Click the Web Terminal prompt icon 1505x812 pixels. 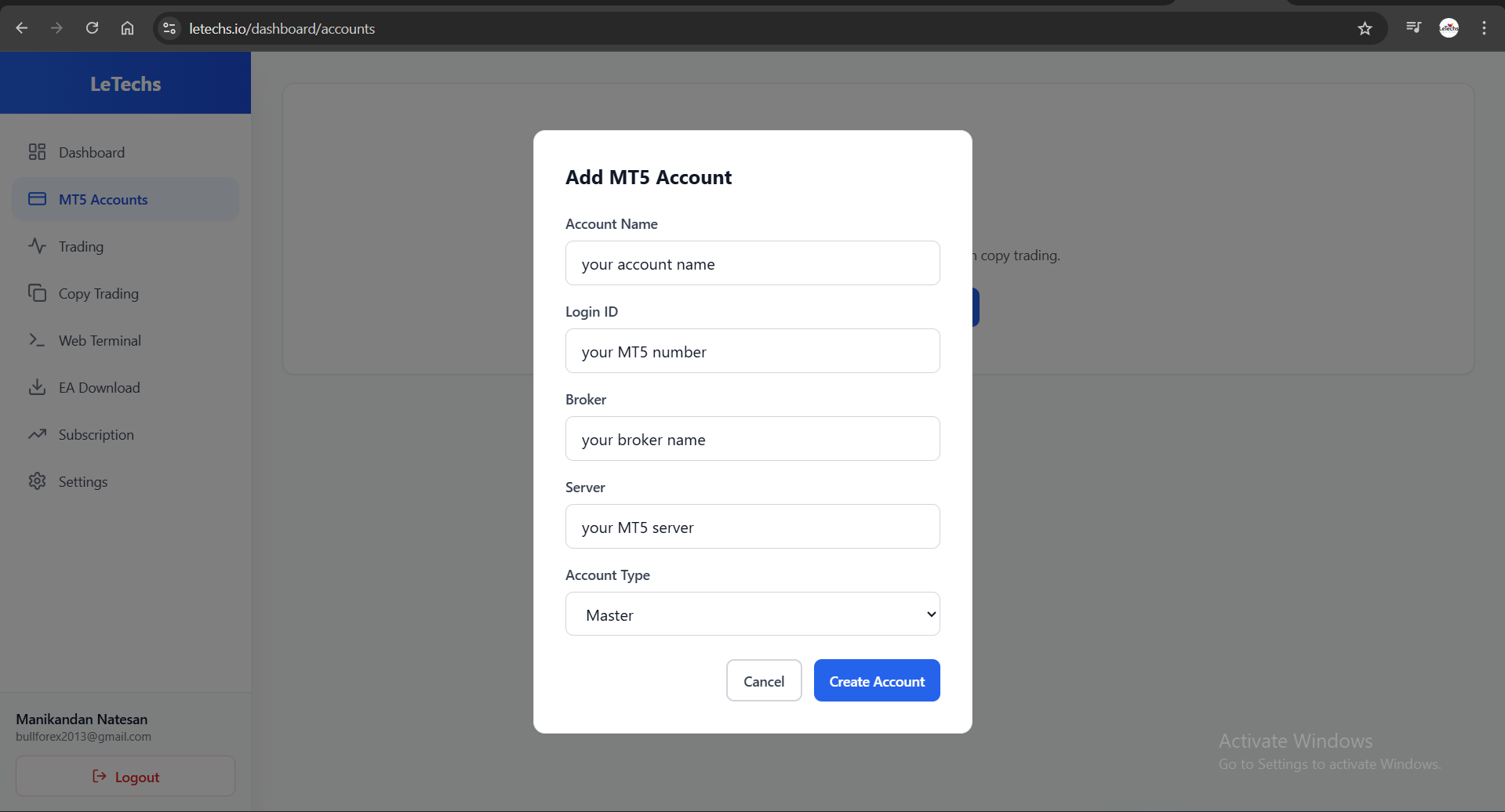[37, 340]
